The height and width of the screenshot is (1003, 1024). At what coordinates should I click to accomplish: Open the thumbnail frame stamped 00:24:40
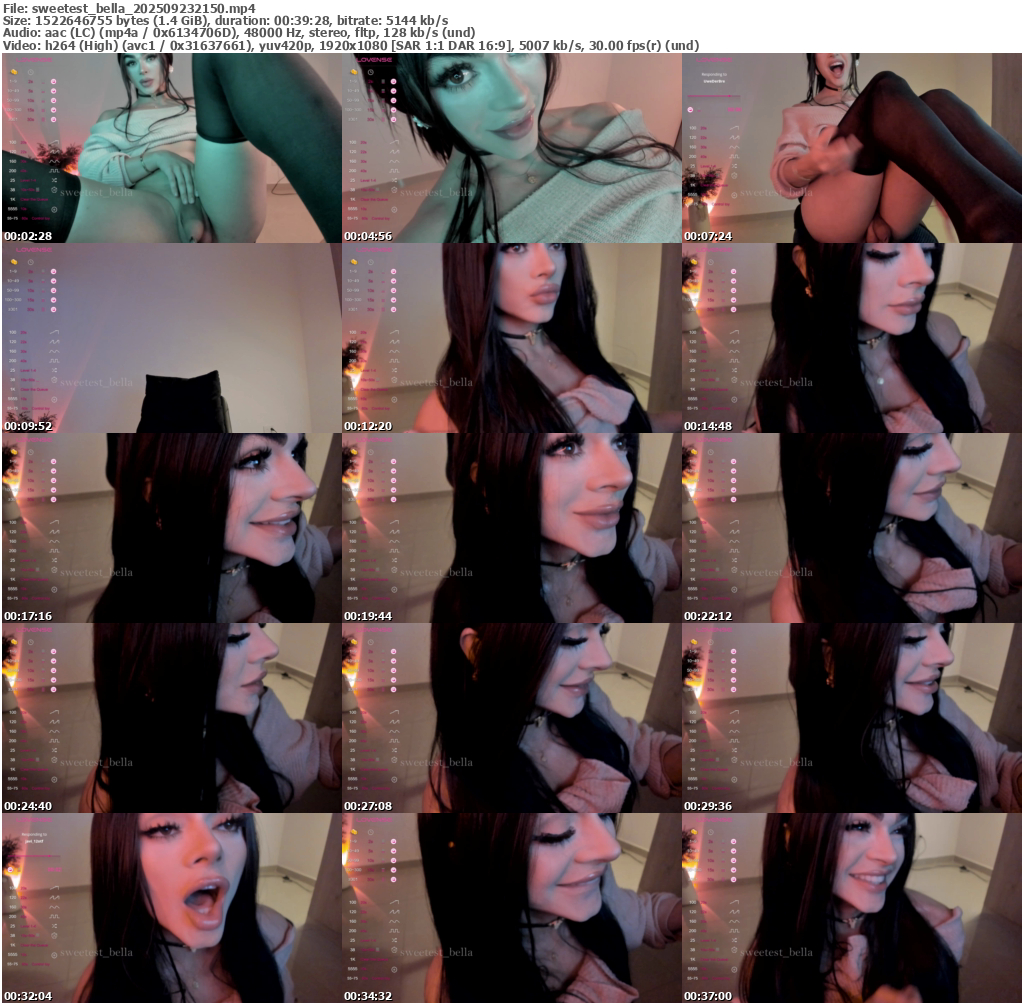tap(171, 718)
